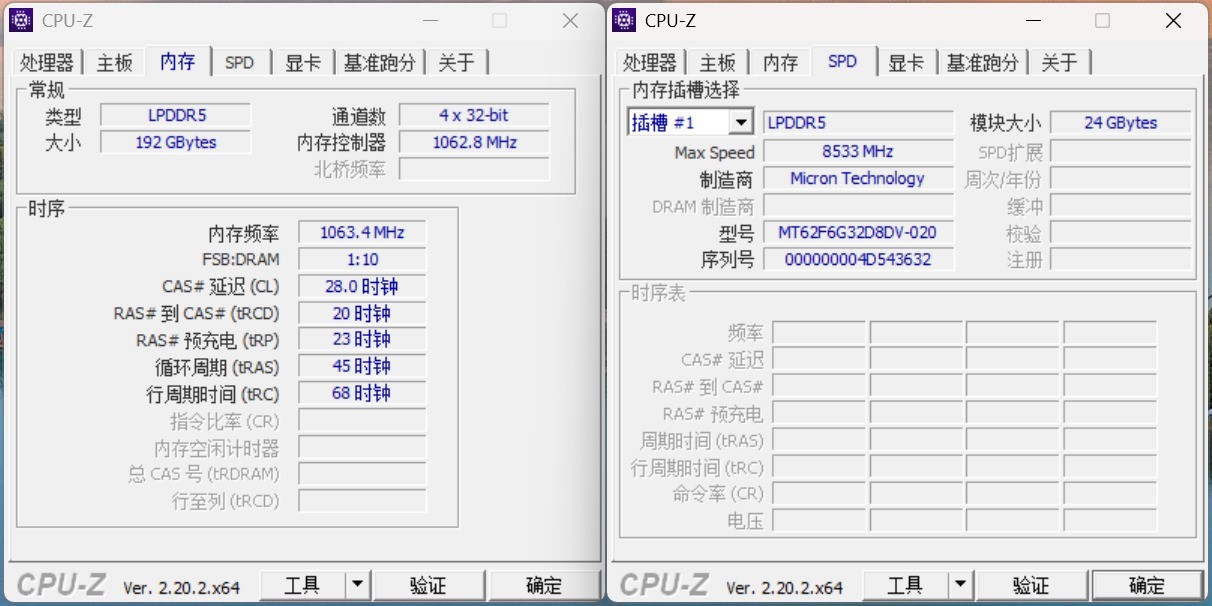Click the 1063.4 MHz memory frequency value
This screenshot has height=606, width=1212.
(x=362, y=233)
